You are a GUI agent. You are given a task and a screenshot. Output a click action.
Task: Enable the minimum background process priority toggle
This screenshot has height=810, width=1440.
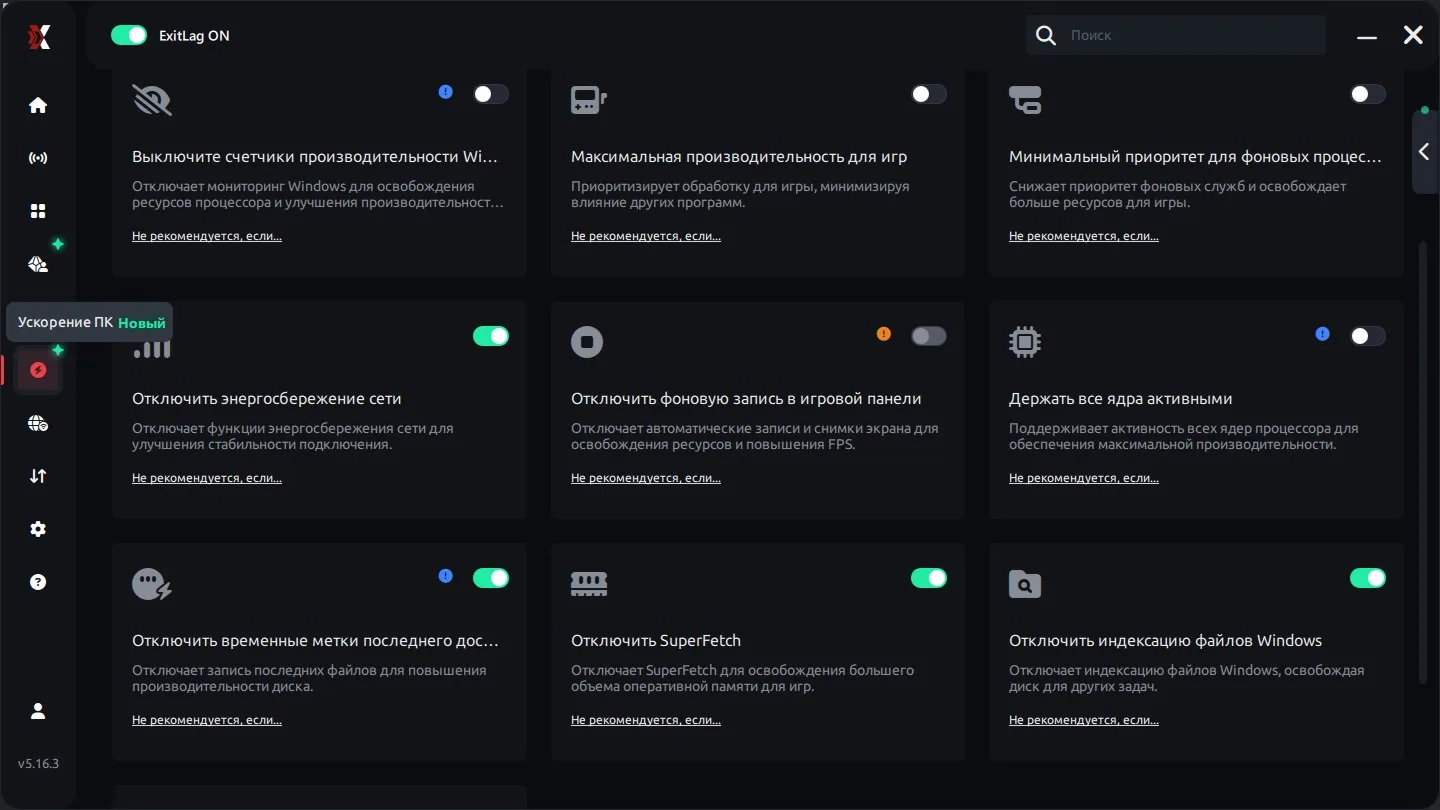(x=1368, y=94)
